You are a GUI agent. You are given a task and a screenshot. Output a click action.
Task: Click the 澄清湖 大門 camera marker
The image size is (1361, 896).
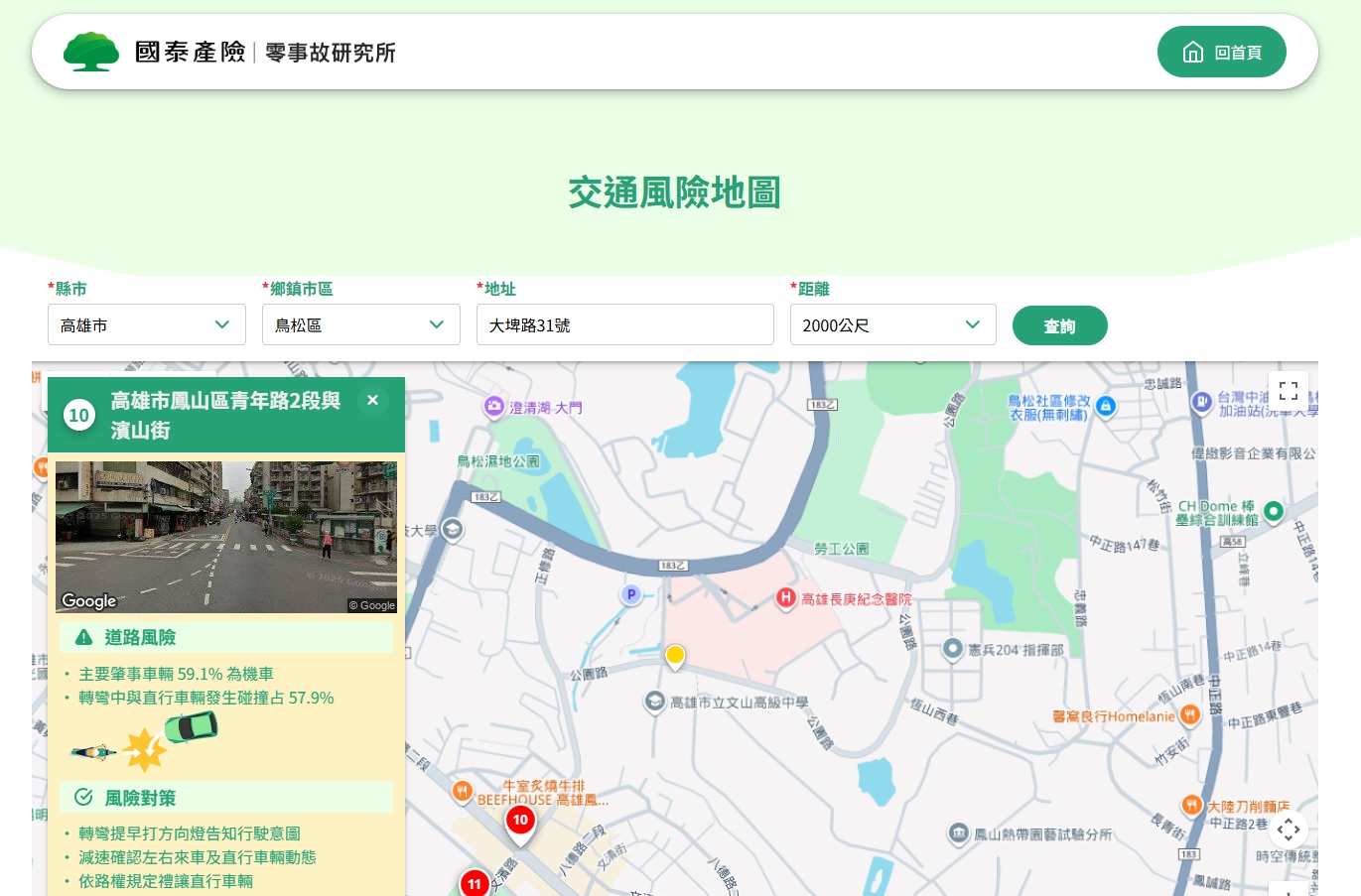click(494, 406)
